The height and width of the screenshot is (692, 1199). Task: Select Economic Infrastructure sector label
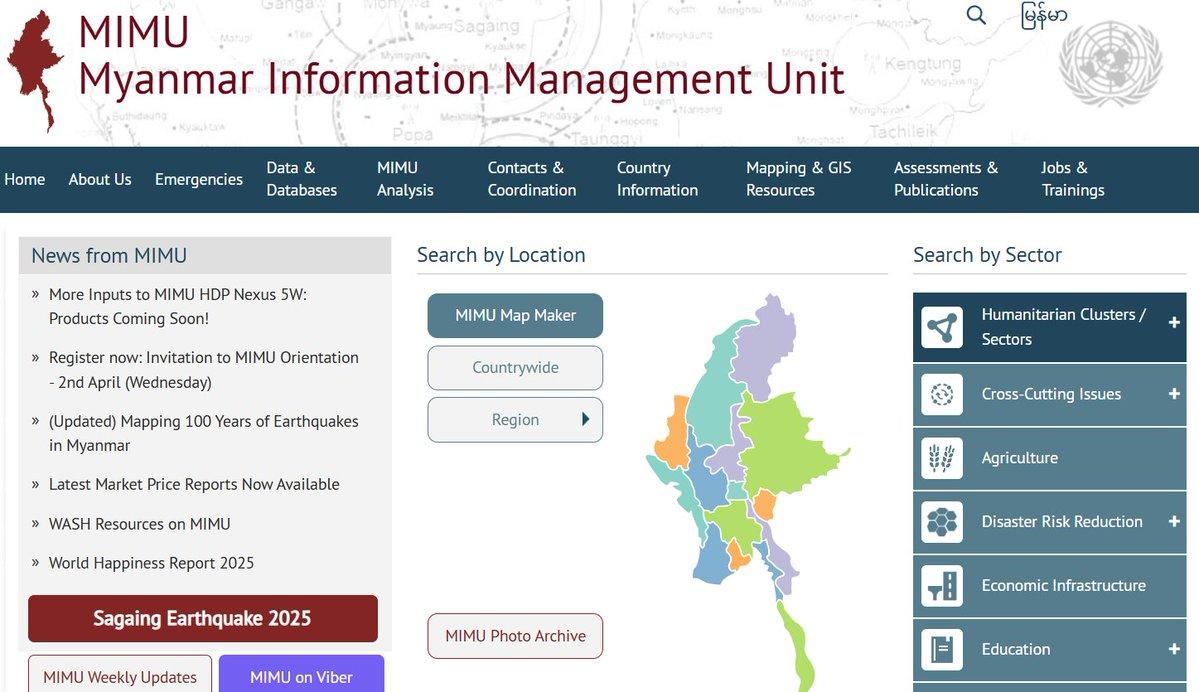(1064, 586)
